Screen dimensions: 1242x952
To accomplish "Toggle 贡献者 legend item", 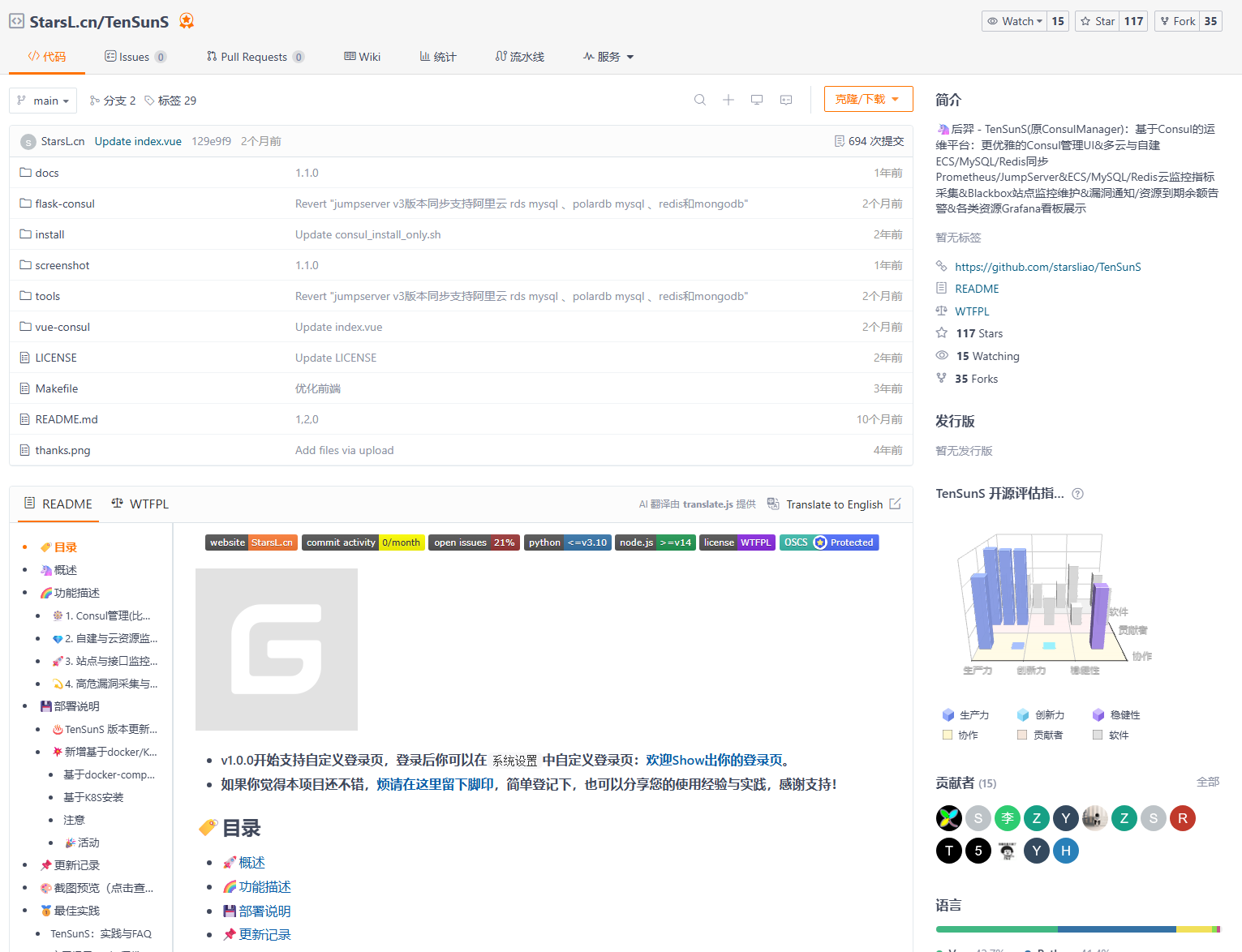I will pyautogui.click(x=1041, y=735).
